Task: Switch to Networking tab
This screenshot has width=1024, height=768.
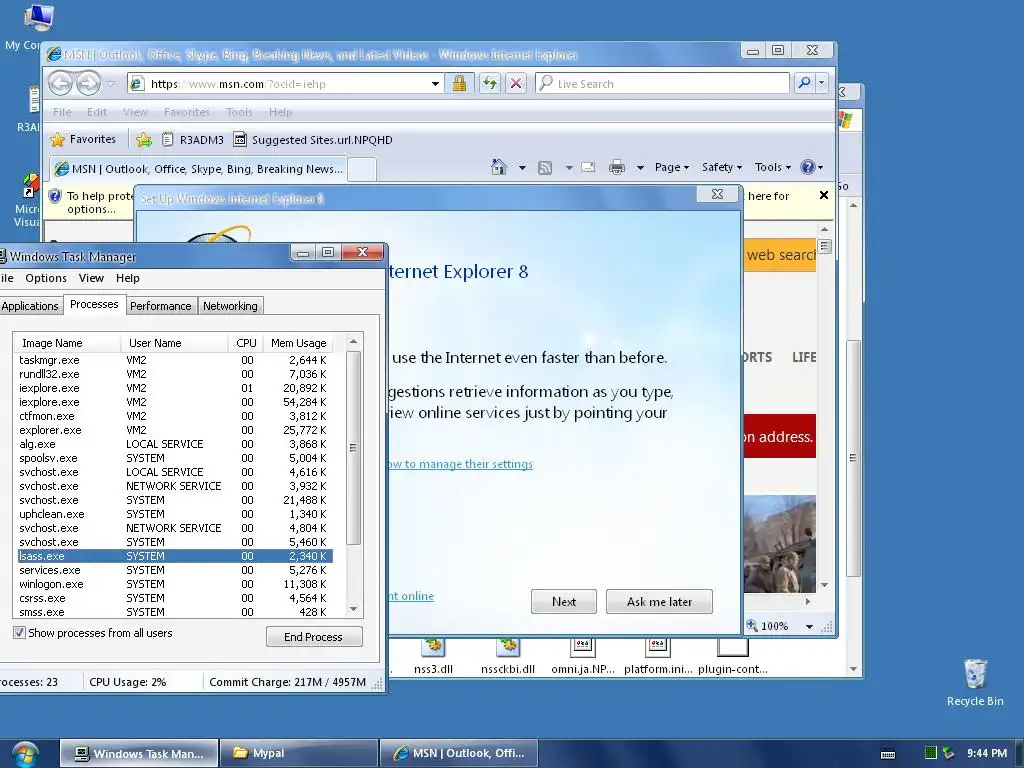Action: [230, 306]
